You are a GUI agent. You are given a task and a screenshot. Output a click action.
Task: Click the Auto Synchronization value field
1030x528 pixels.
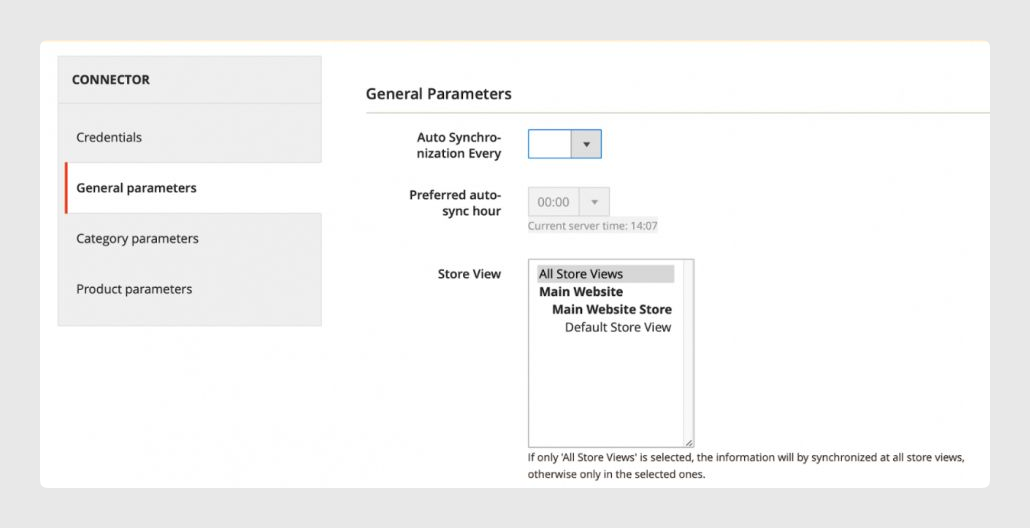(550, 144)
